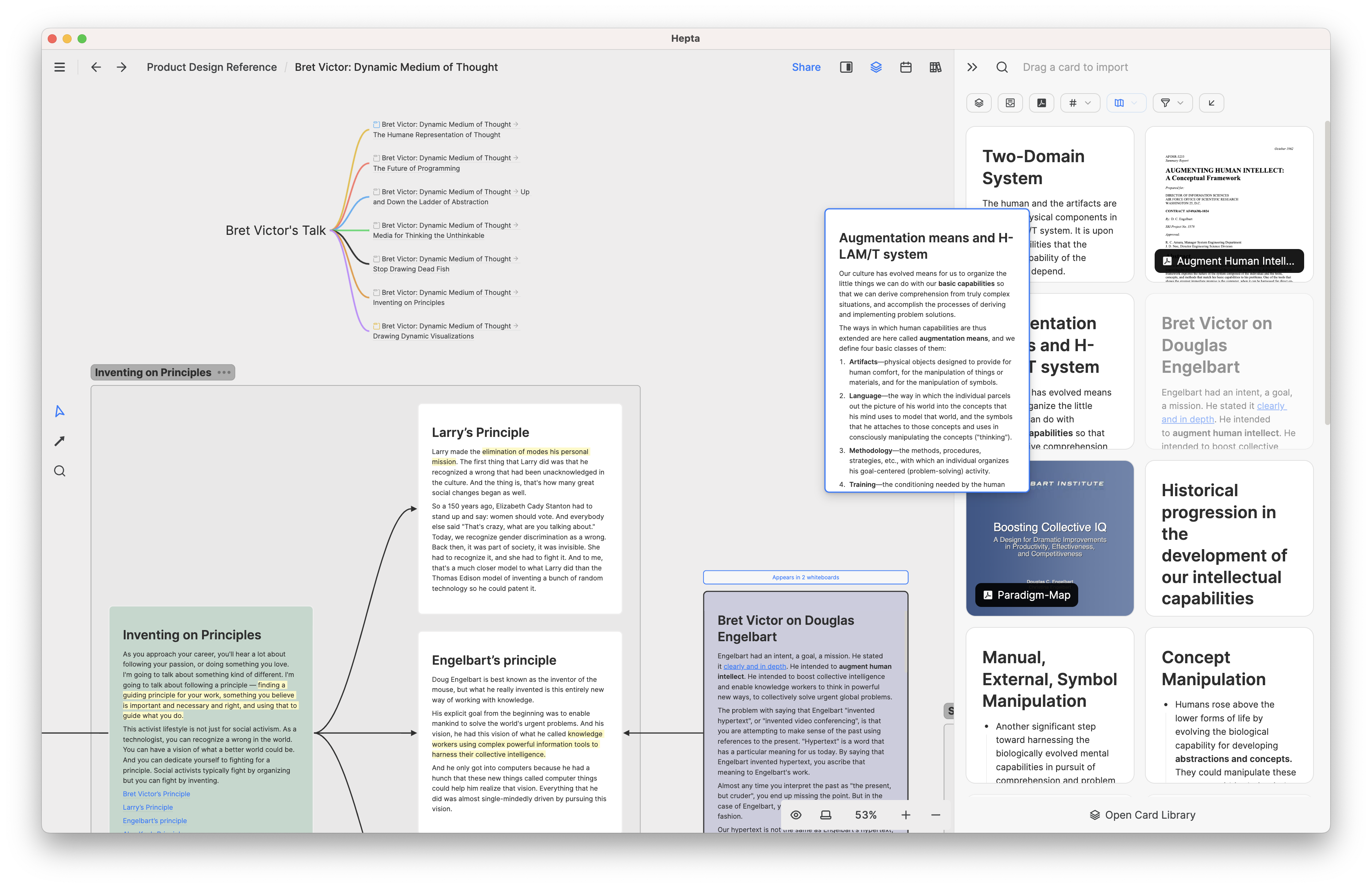Click the Share button
Viewport: 1372px width, 888px height.
pyautogui.click(x=806, y=67)
